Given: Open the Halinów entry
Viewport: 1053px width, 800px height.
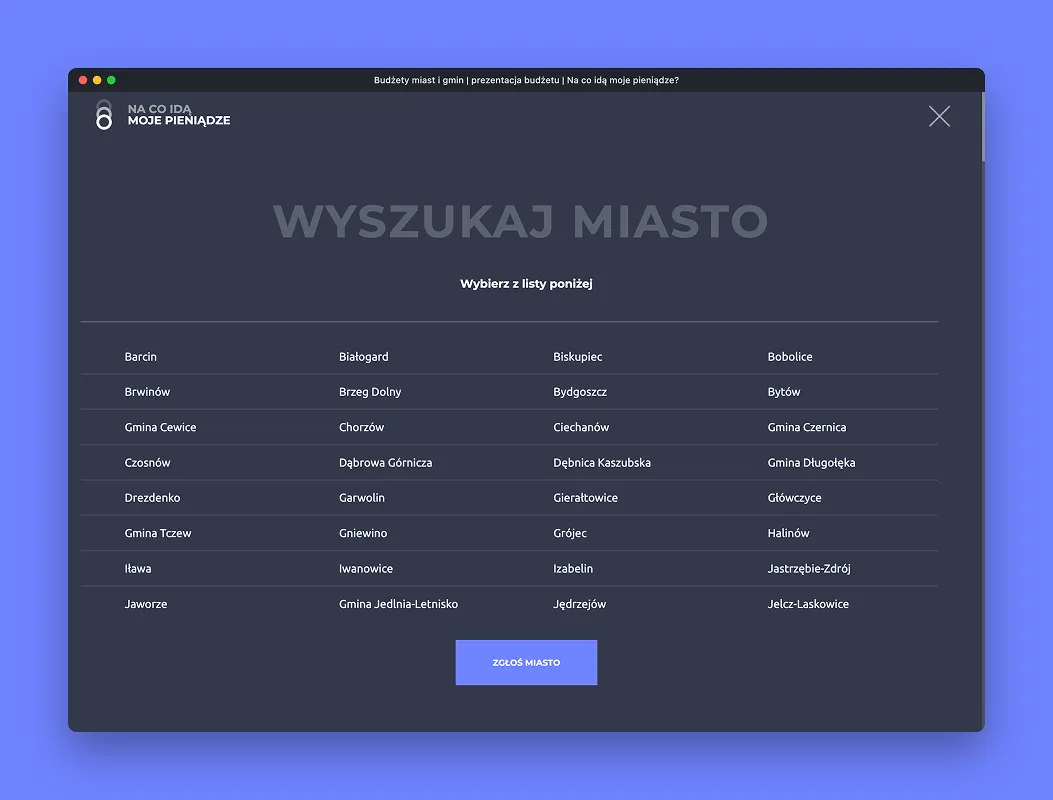Looking at the screenshot, I should (788, 533).
